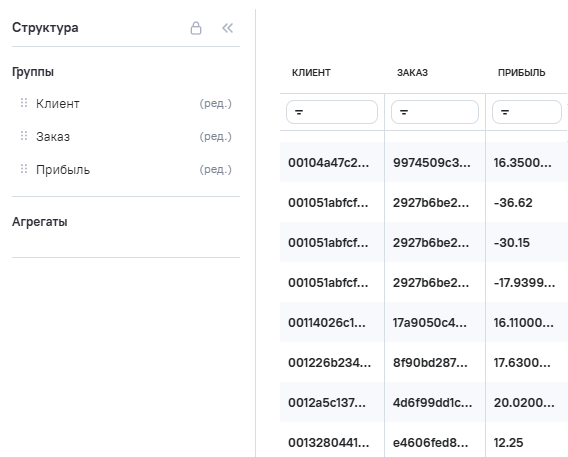The width and height of the screenshot is (568, 457).
Task: Open (ред.) link for Прибыль group
Action: [x=216, y=169]
